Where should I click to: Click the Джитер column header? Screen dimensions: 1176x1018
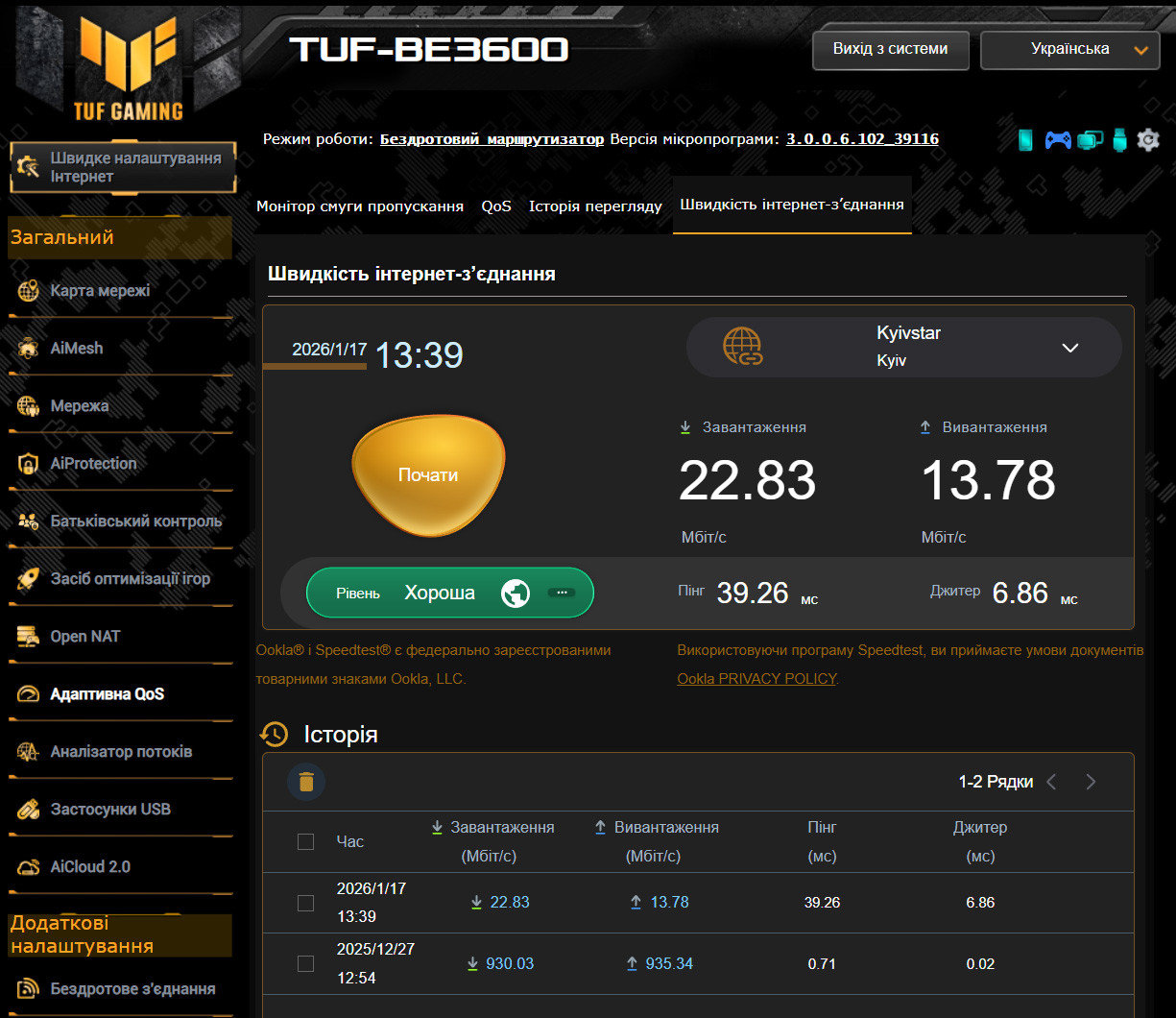tap(980, 841)
